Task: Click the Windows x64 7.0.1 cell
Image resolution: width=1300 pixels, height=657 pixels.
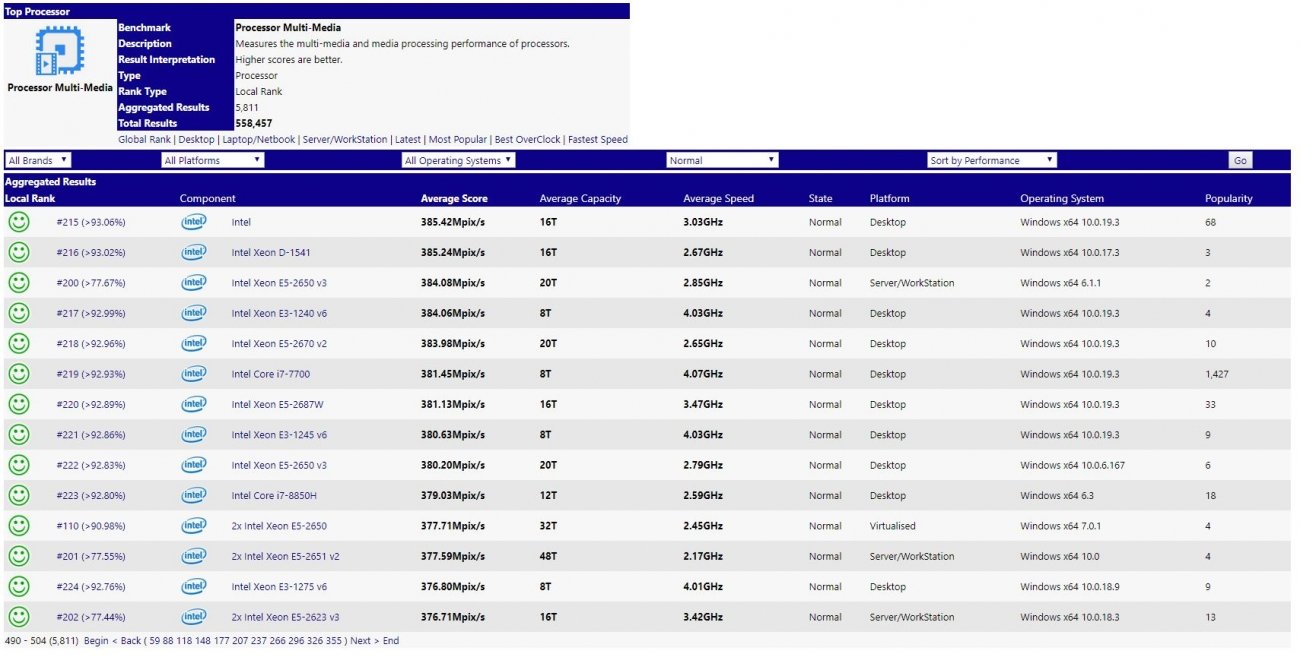Action: pyautogui.click(x=1060, y=526)
